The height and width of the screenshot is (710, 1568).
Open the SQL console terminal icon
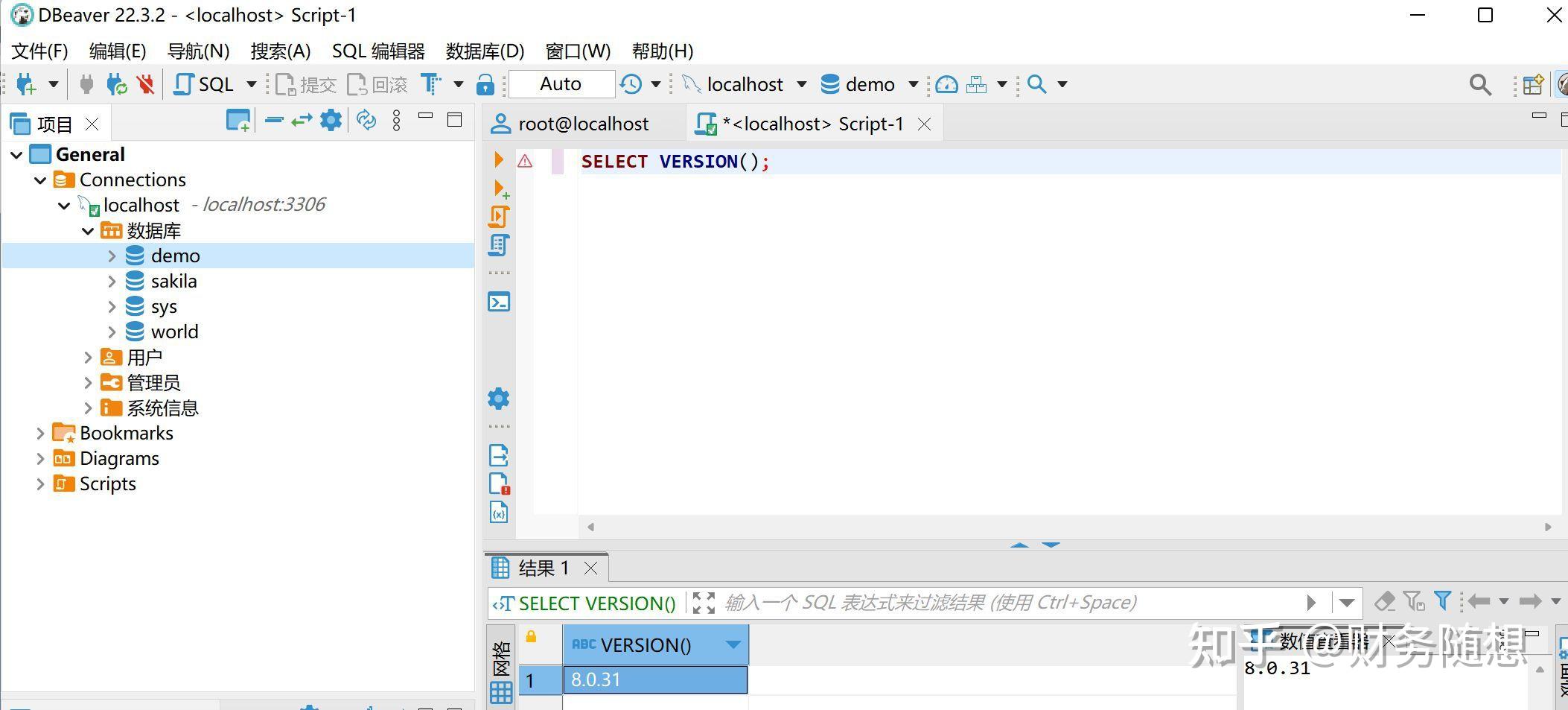tap(499, 302)
